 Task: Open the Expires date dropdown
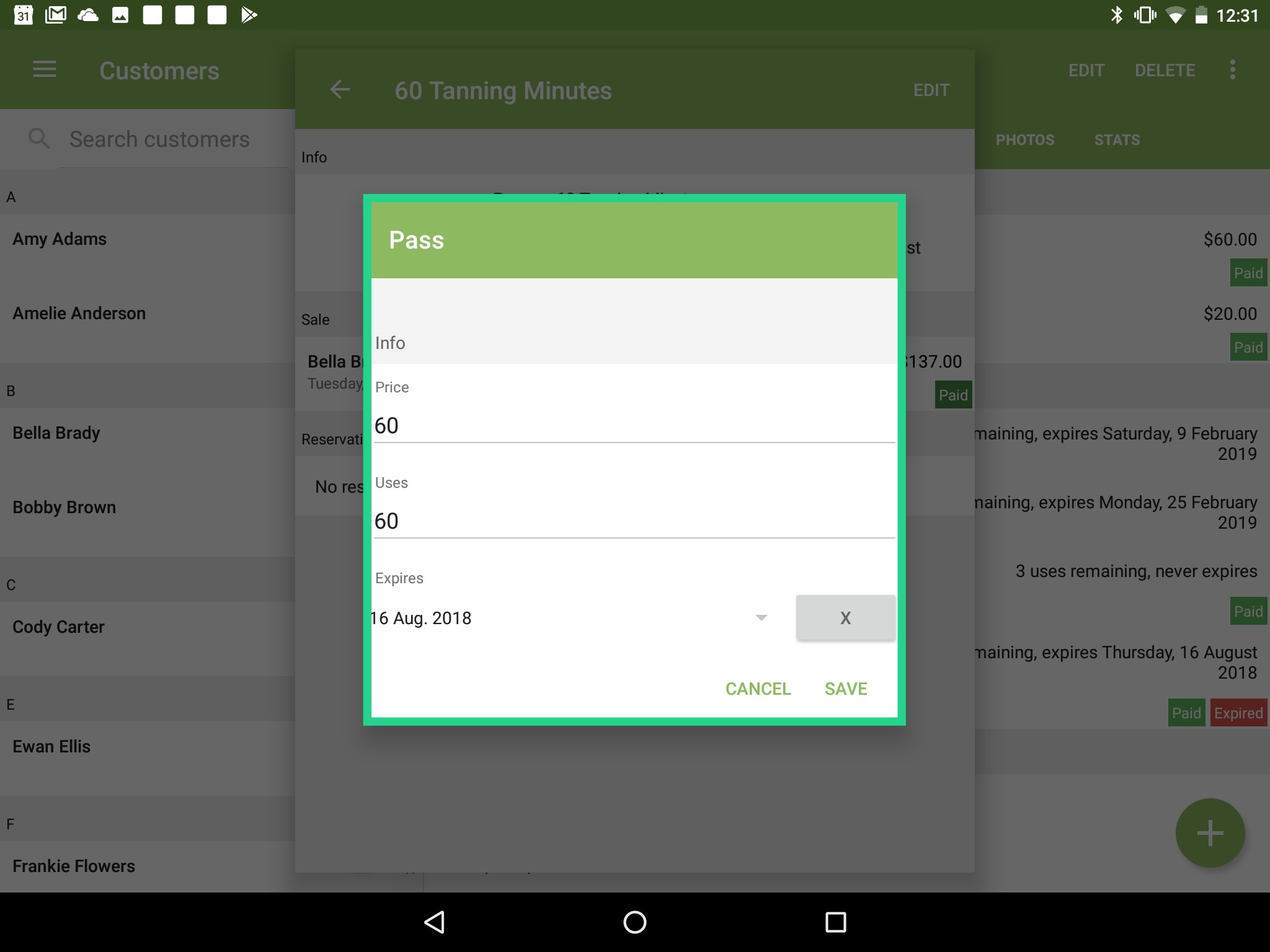pos(569,618)
